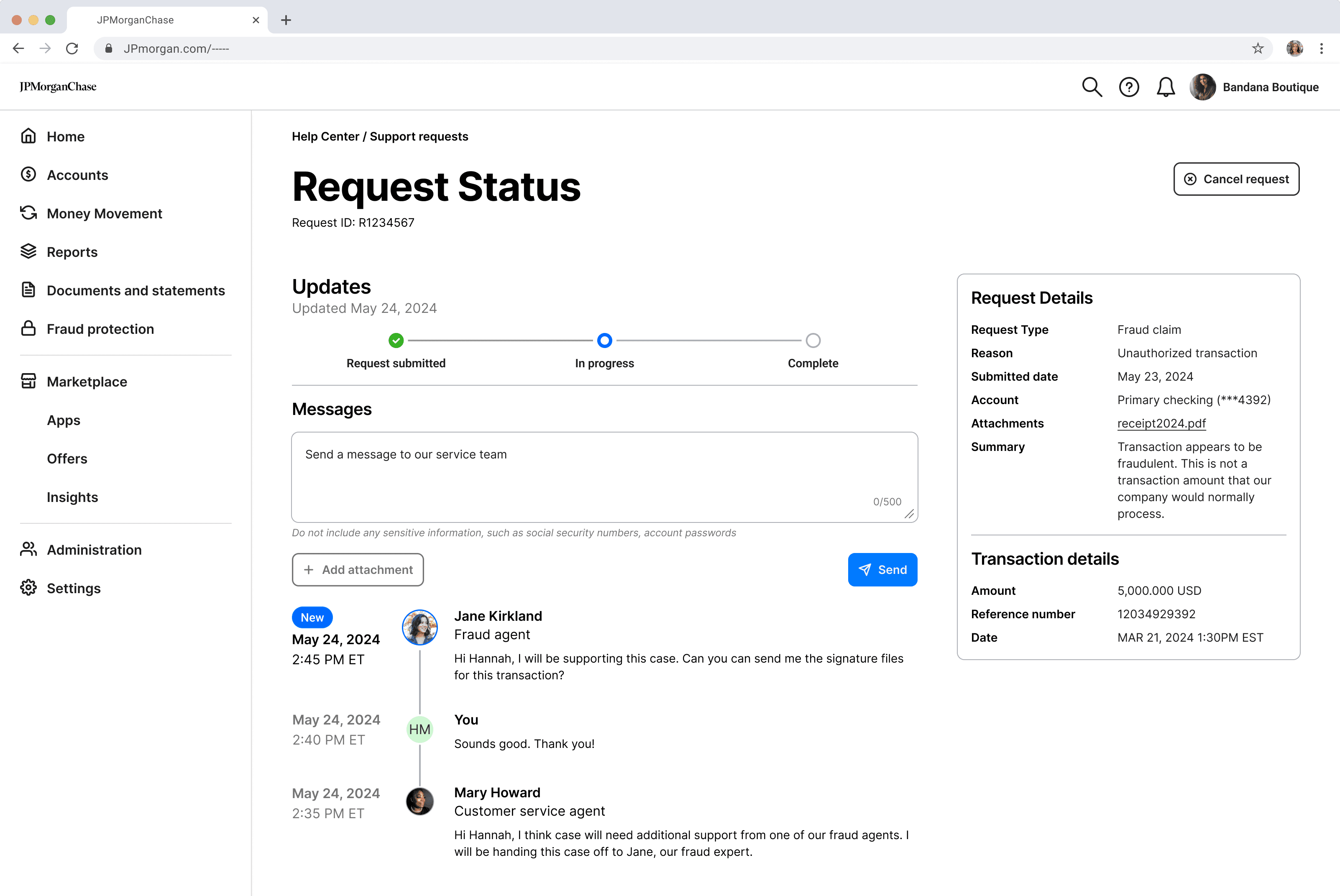1340x896 pixels.
Task: Click the Complete step circle
Action: point(813,340)
